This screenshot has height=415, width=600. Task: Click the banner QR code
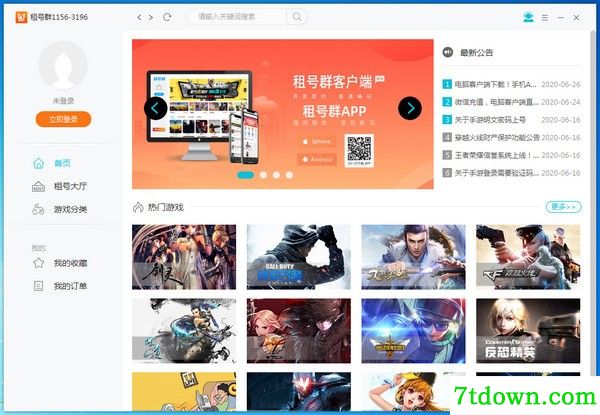point(359,150)
